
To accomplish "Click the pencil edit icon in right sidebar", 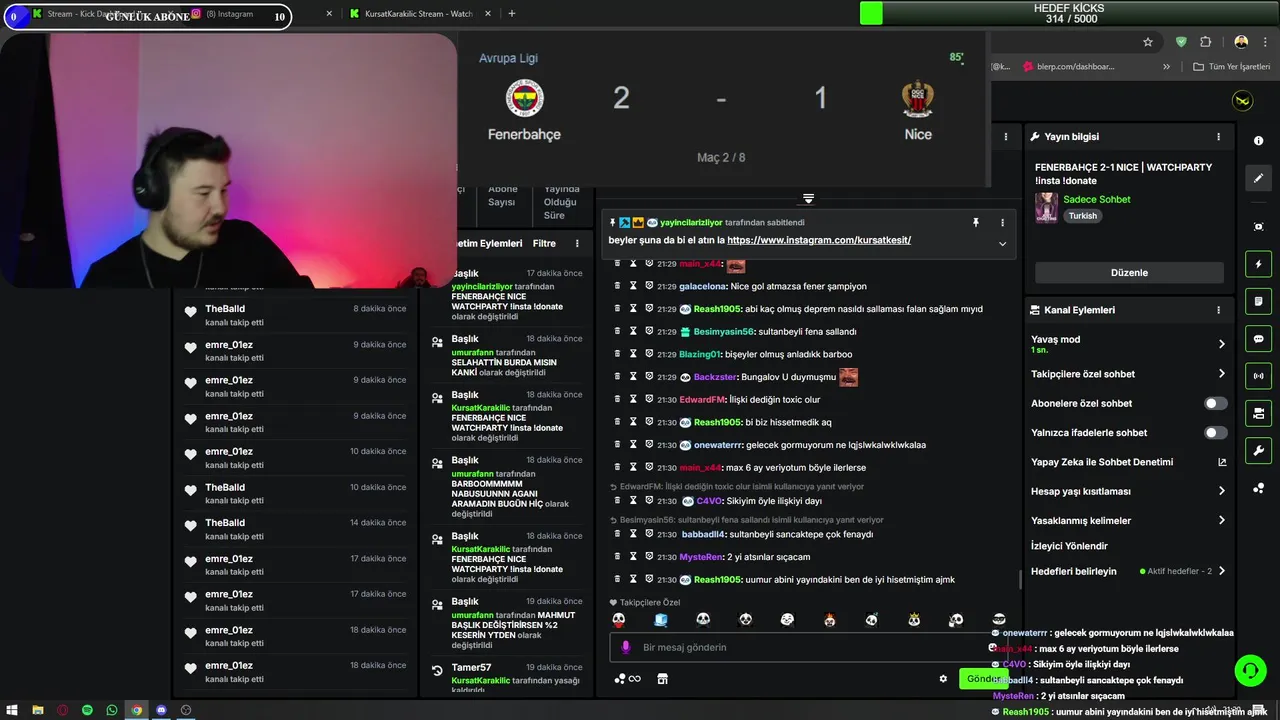I will tap(1258, 178).
